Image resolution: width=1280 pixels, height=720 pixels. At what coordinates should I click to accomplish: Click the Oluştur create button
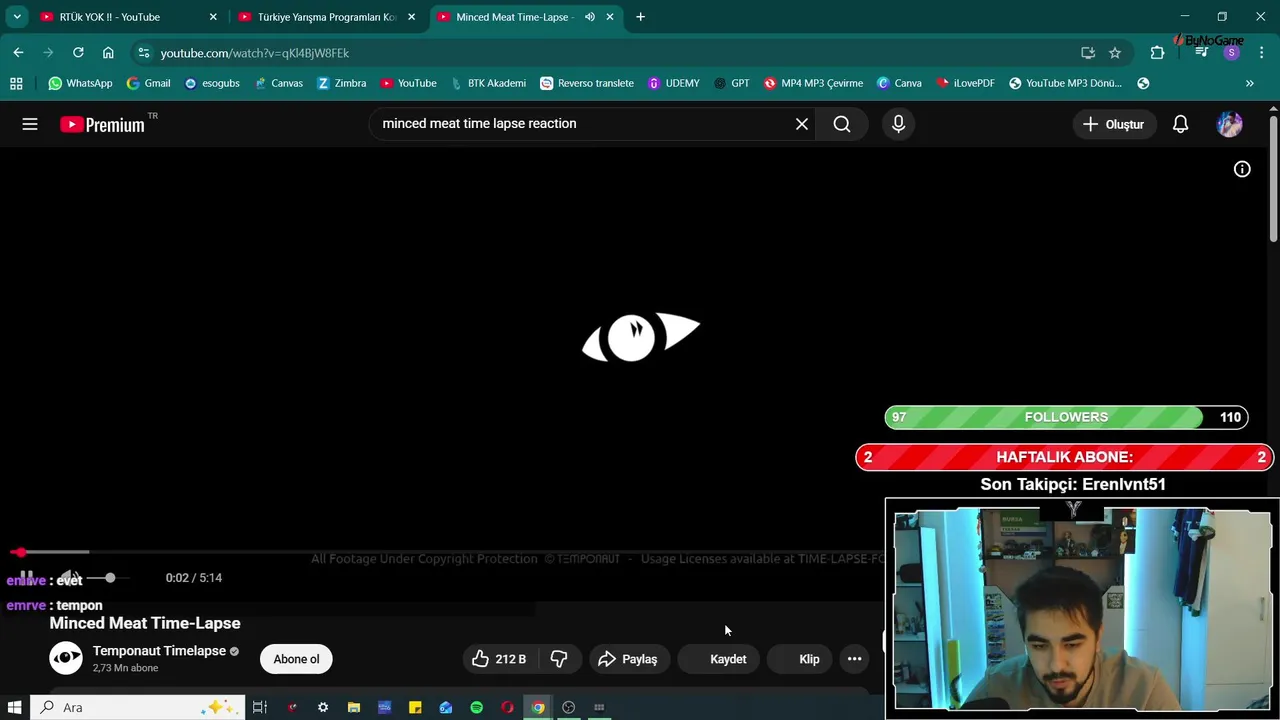tap(1113, 124)
